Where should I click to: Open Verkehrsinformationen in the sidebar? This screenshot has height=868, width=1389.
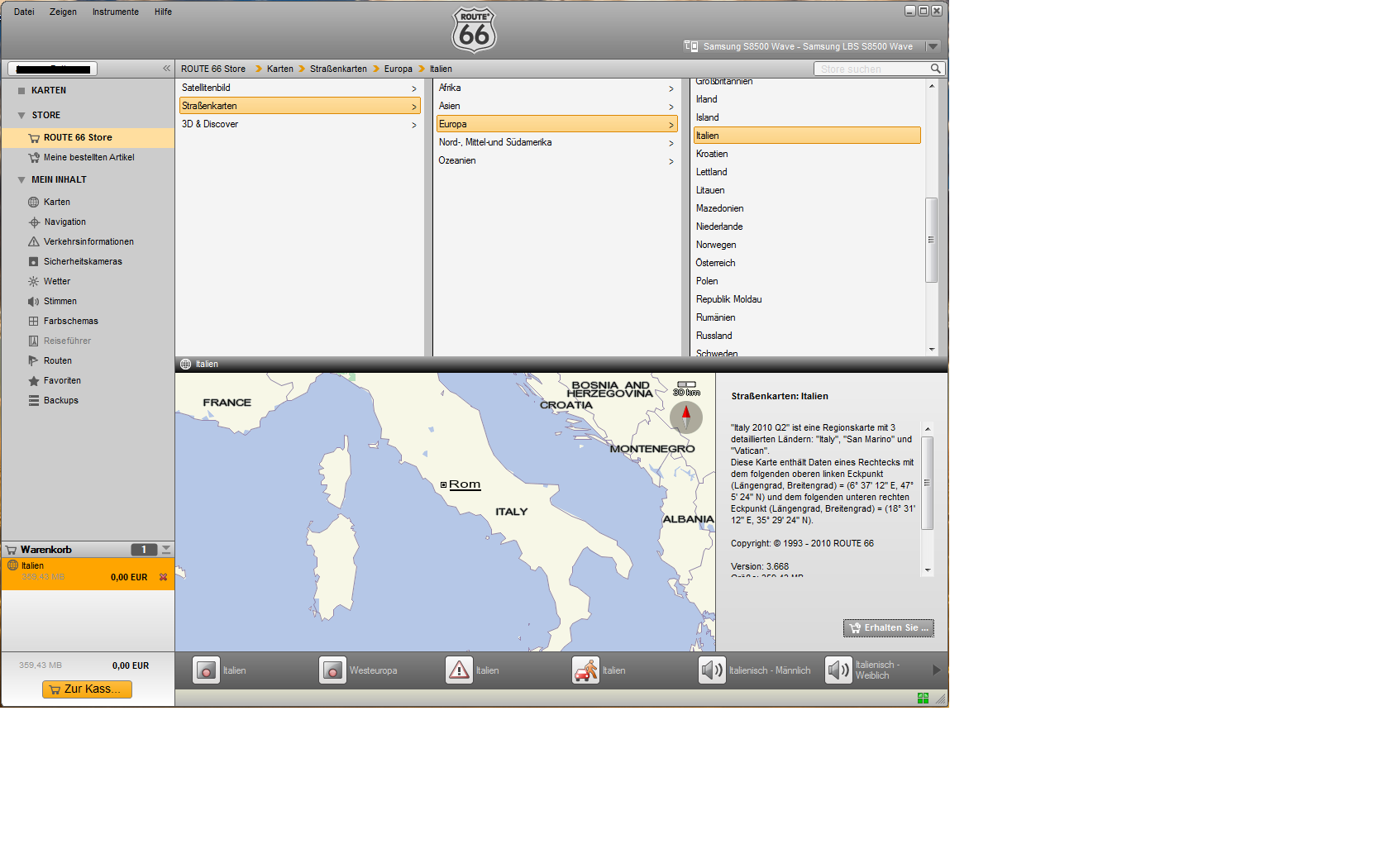point(88,241)
